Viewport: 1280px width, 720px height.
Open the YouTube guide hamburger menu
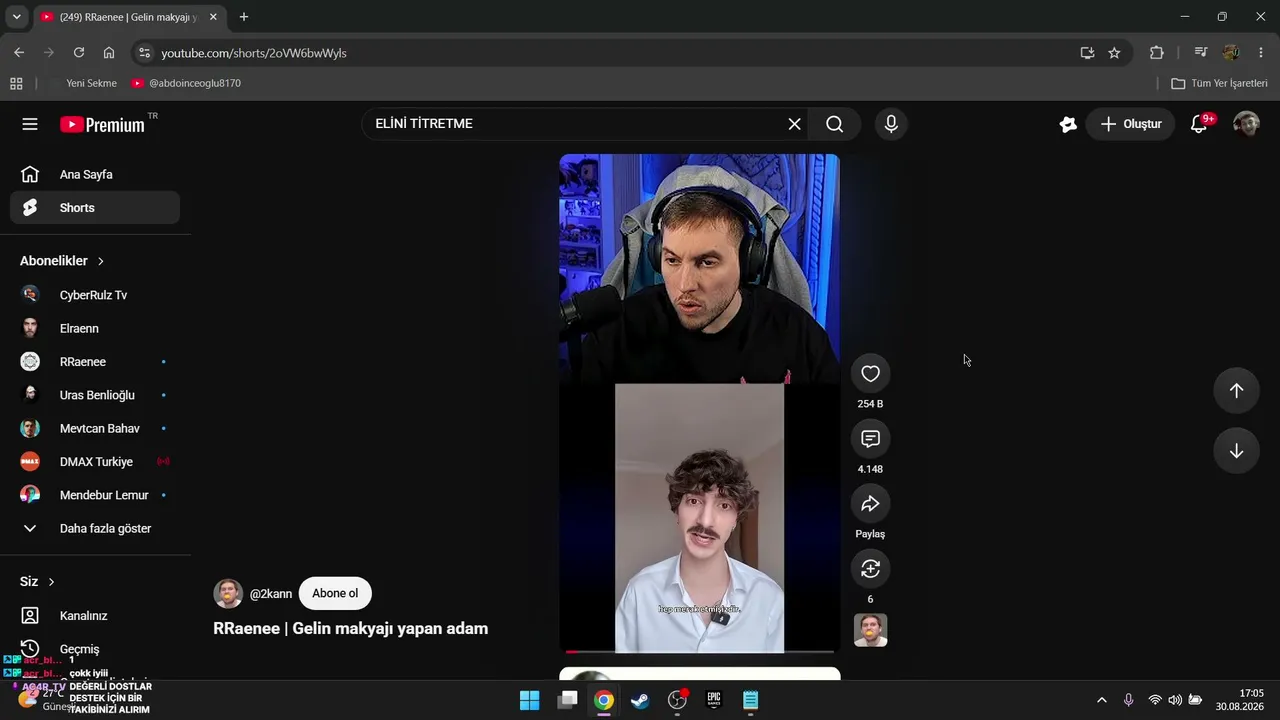[x=30, y=124]
